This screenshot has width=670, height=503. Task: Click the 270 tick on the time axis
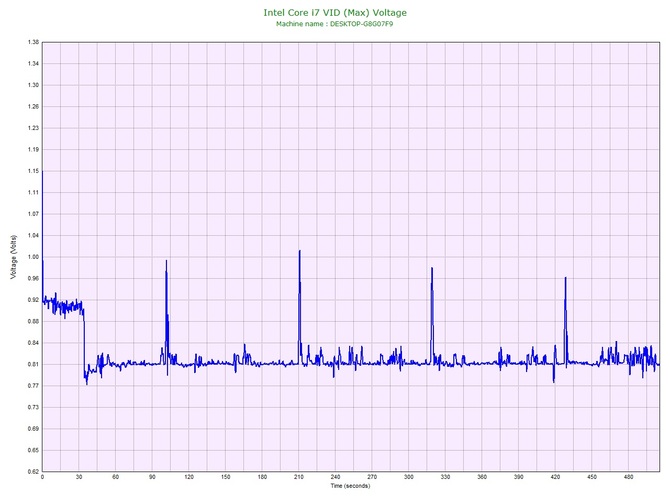click(x=372, y=477)
